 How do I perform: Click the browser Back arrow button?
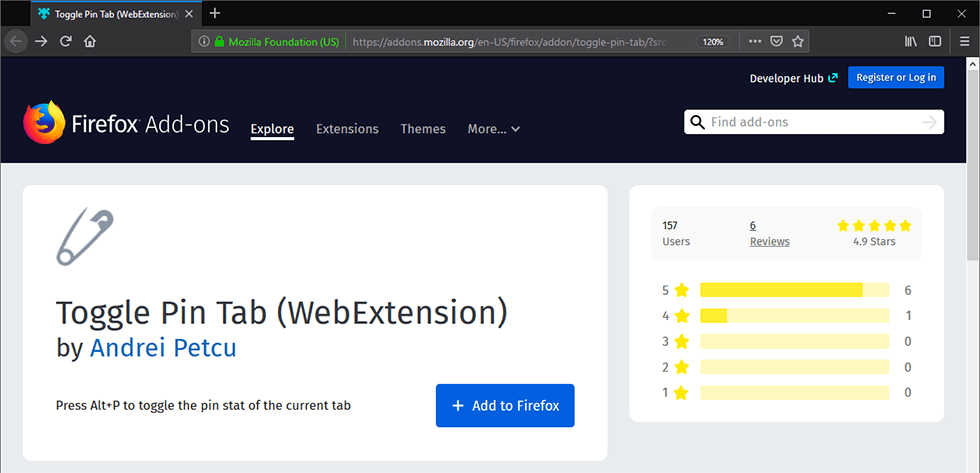16,42
